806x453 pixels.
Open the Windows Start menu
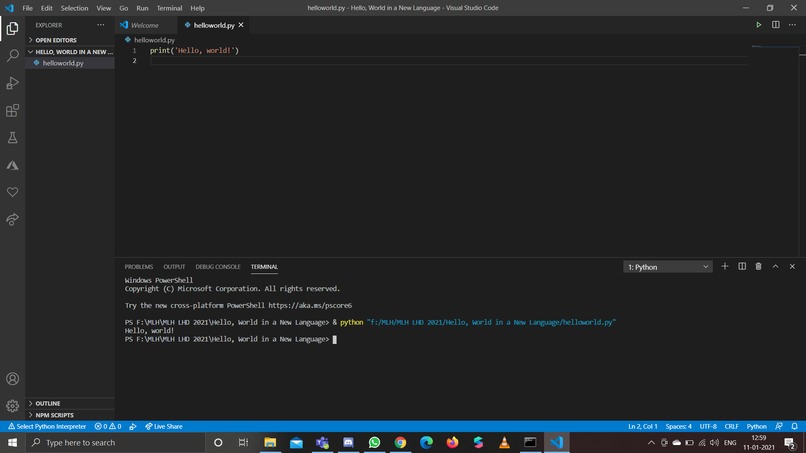[12, 442]
